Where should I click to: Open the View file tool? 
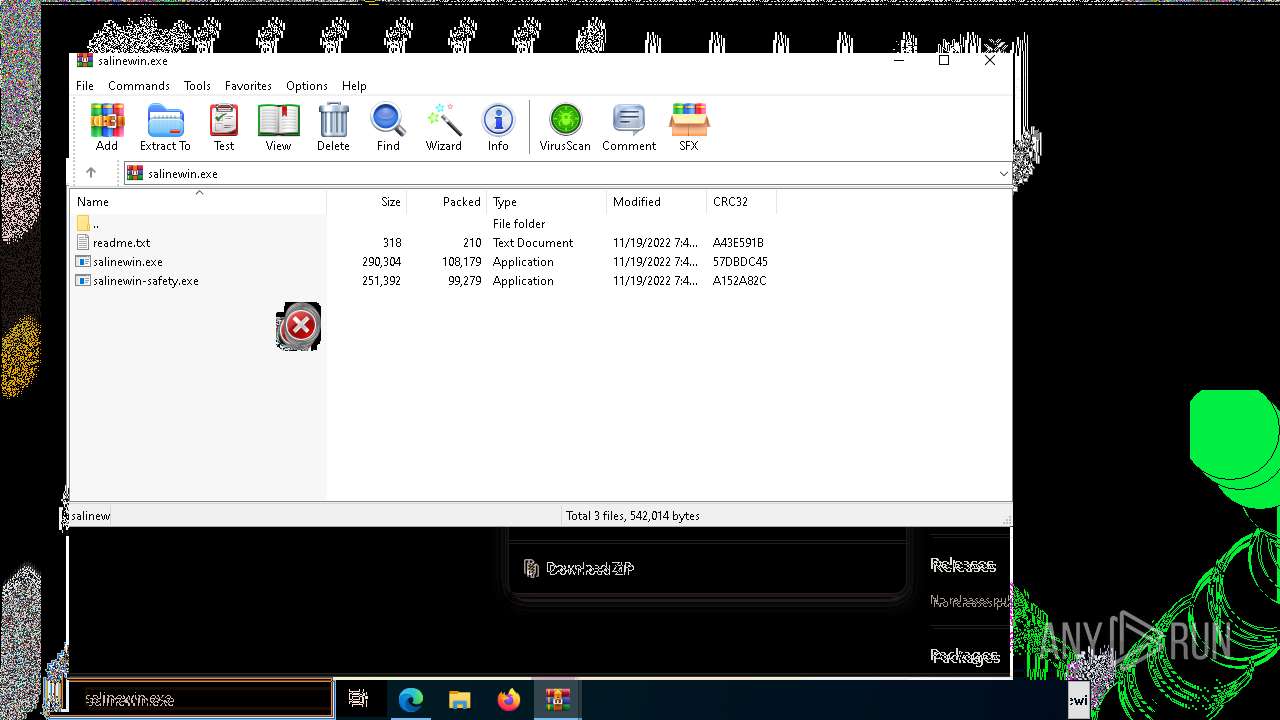tap(278, 127)
